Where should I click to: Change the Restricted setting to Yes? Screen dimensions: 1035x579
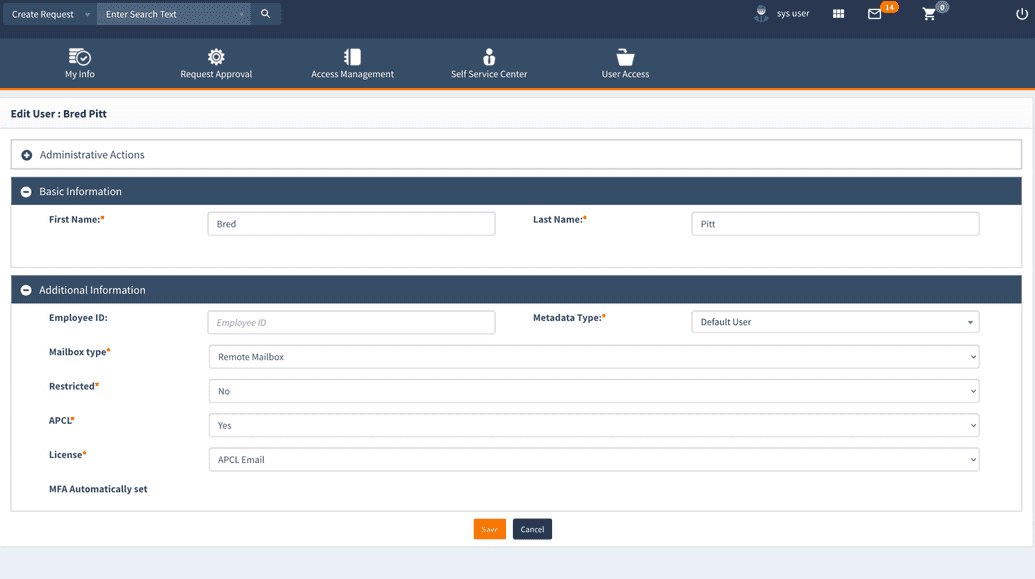971,391
